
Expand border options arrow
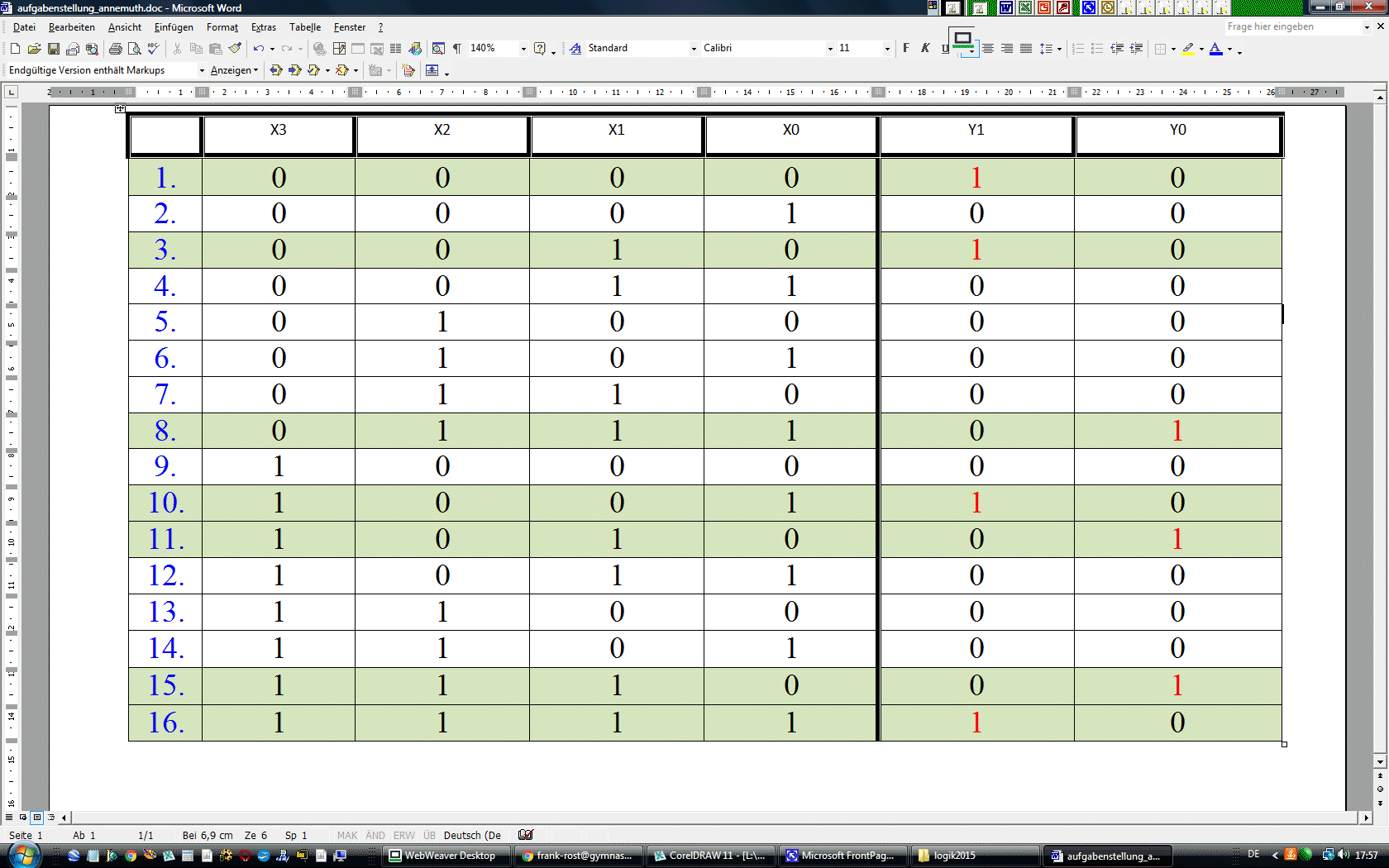click(x=1173, y=49)
